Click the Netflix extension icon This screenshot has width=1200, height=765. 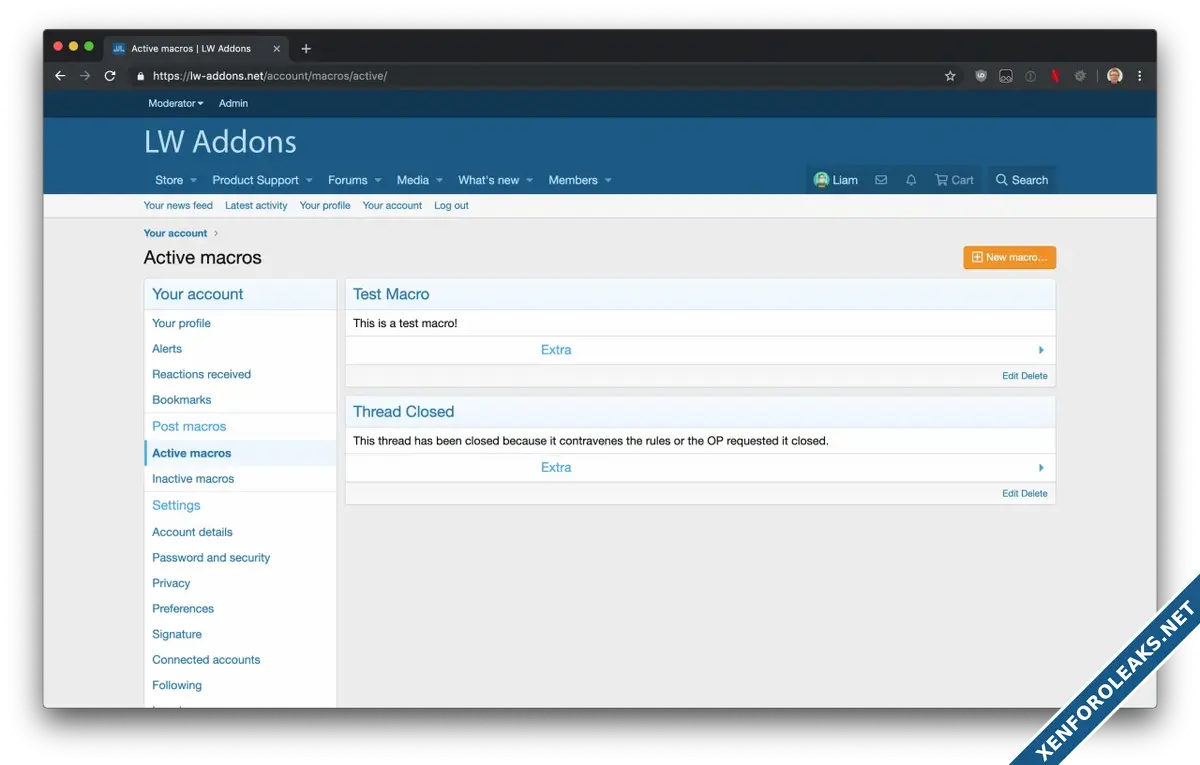1055,76
